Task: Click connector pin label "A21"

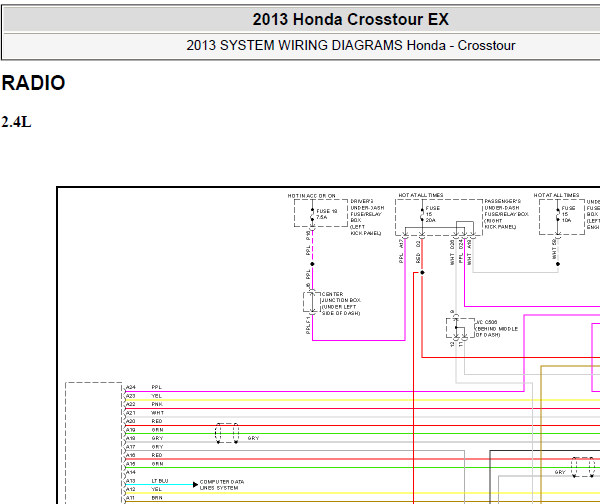Action: pyautogui.click(x=131, y=413)
